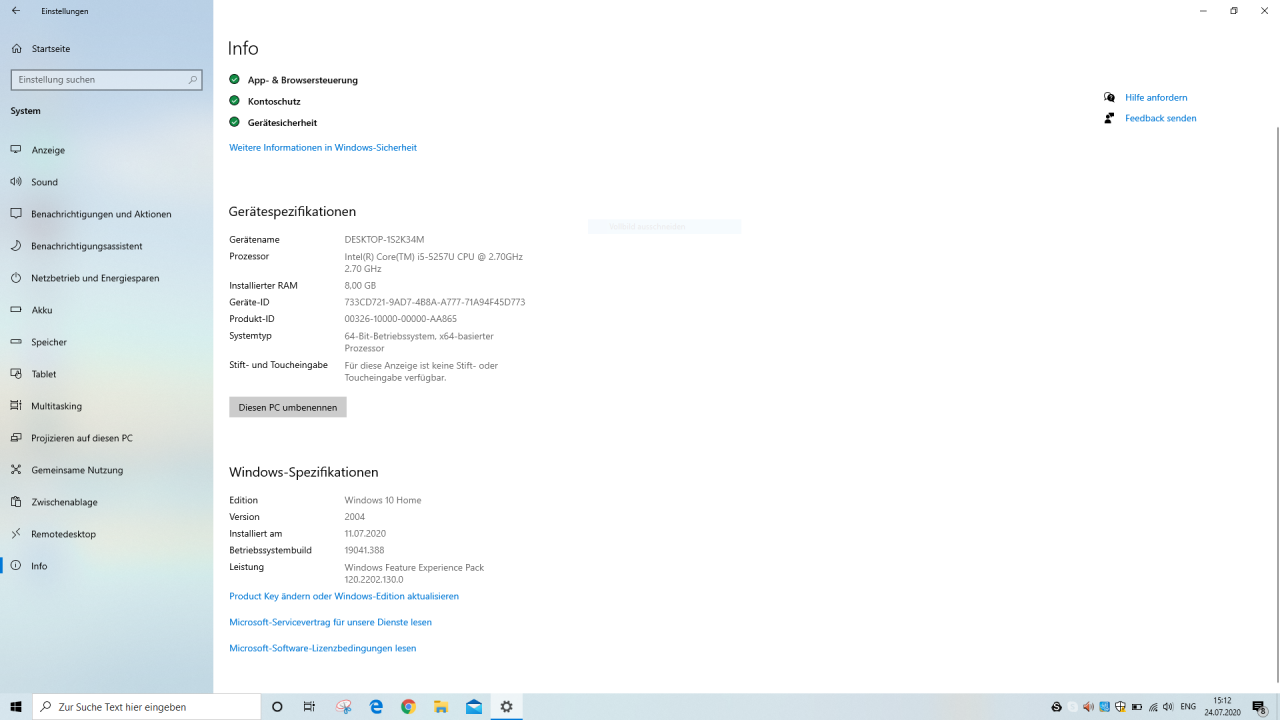
Task: Open Mail app from taskbar
Action: pyautogui.click(x=474, y=707)
